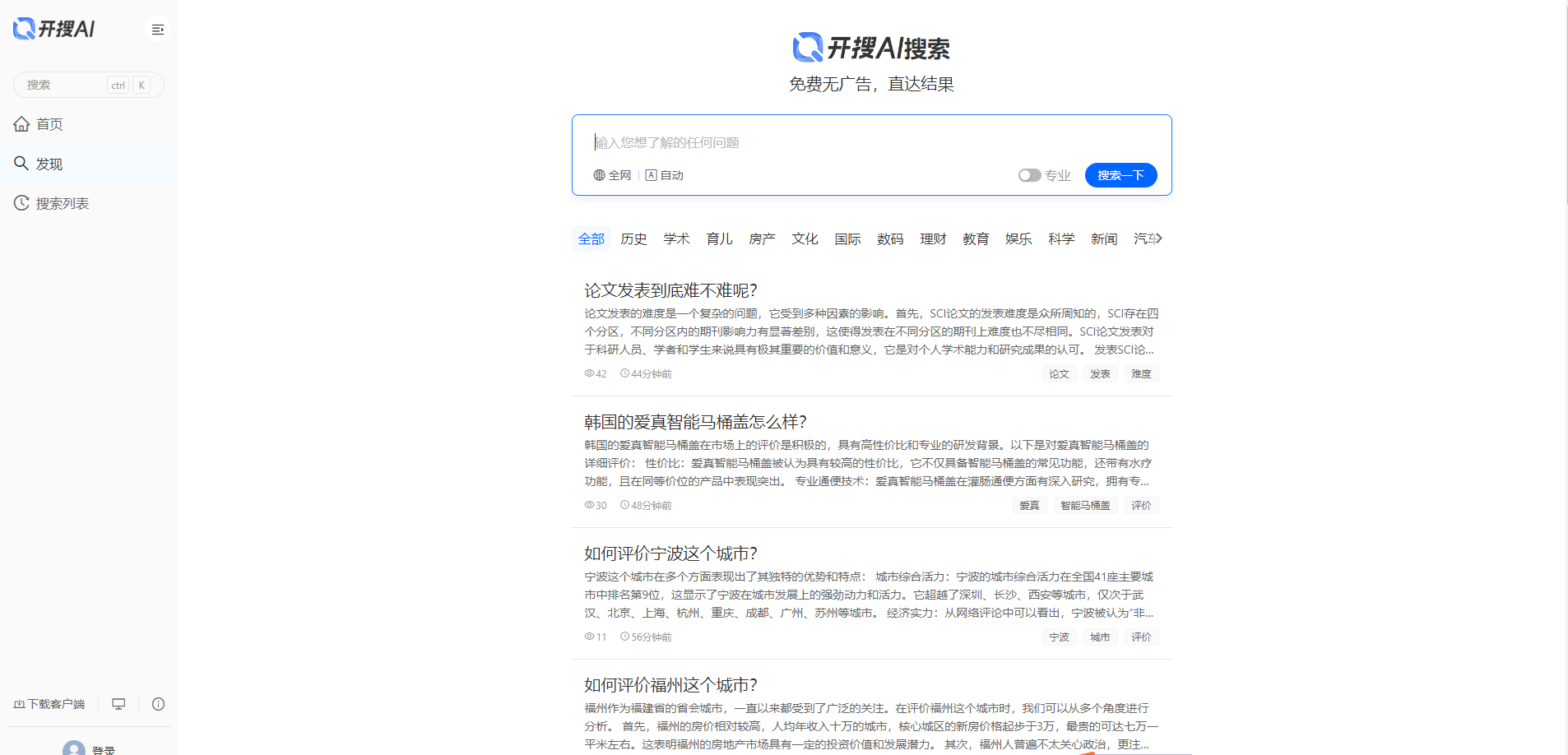This screenshot has width=1568, height=755.
Task: Collapse the sidebar with the menu icon
Action: click(x=158, y=30)
